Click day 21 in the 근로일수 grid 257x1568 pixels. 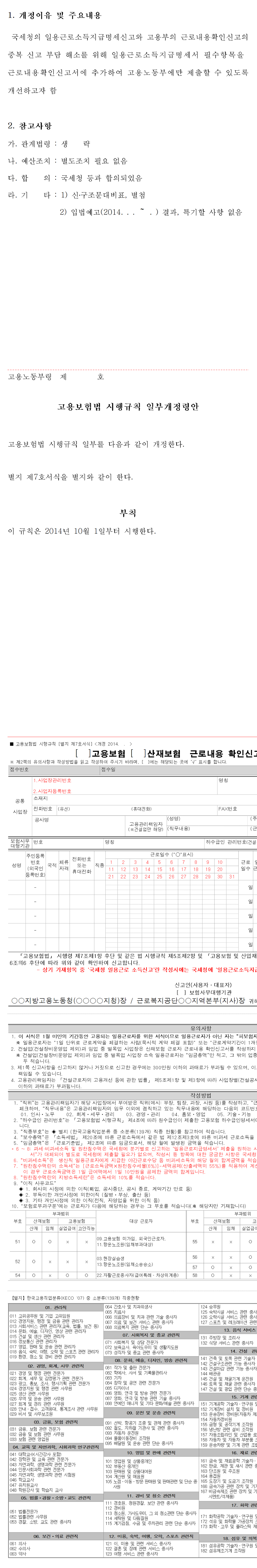point(111,877)
